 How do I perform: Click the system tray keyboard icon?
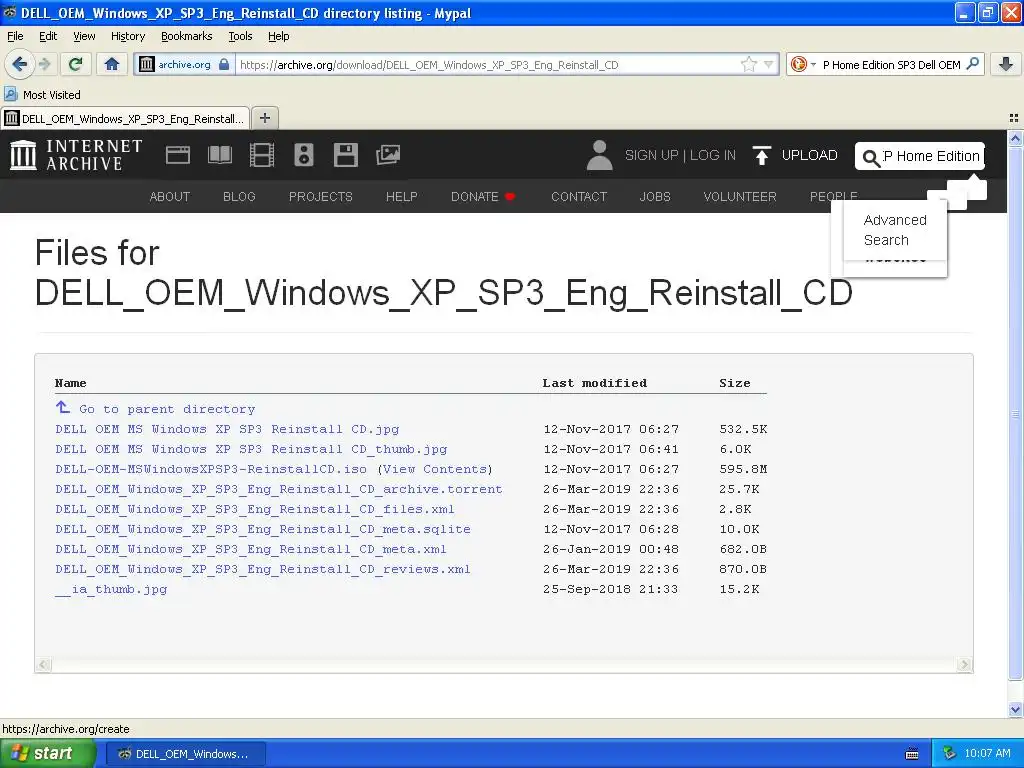912,754
